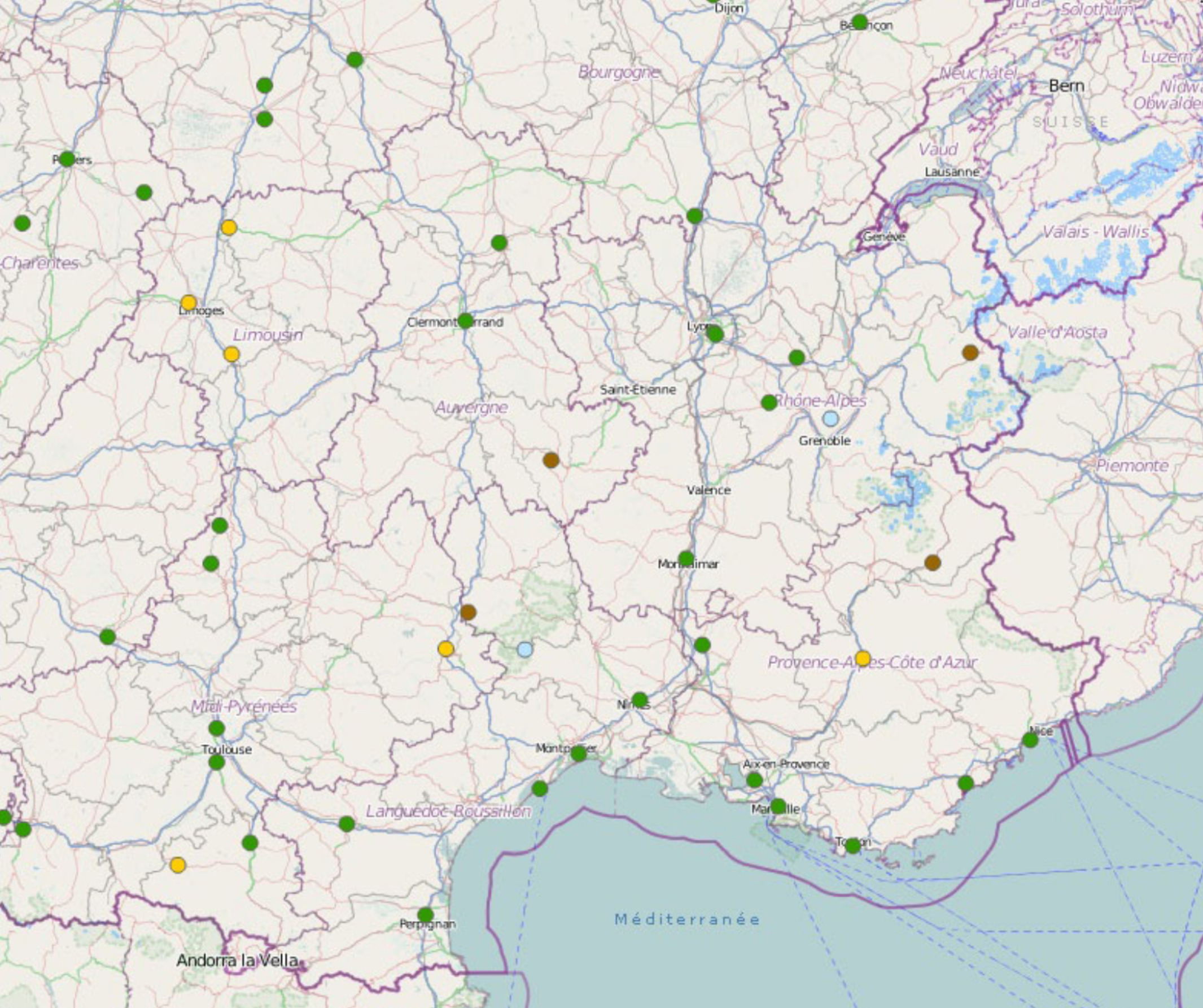Viewport: 1203px width, 1008px height.
Task: Click the green marker on Nice
Action: click(1030, 740)
